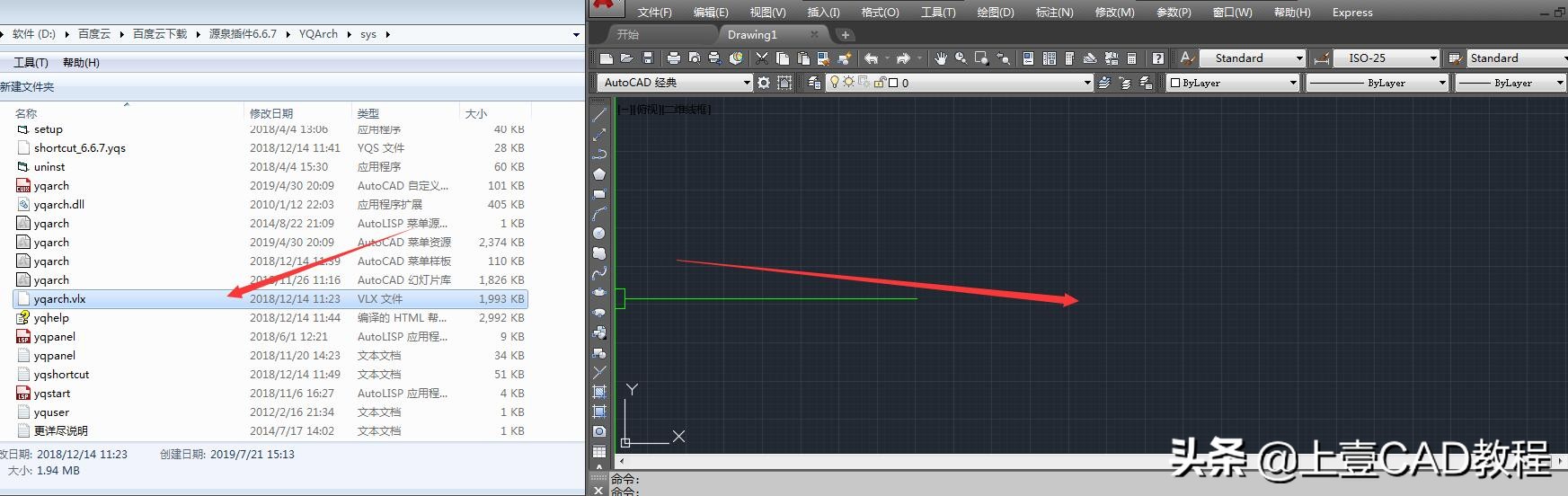
Task: Toggle layer 0 on/off lightbulb
Action: pyautogui.click(x=834, y=83)
